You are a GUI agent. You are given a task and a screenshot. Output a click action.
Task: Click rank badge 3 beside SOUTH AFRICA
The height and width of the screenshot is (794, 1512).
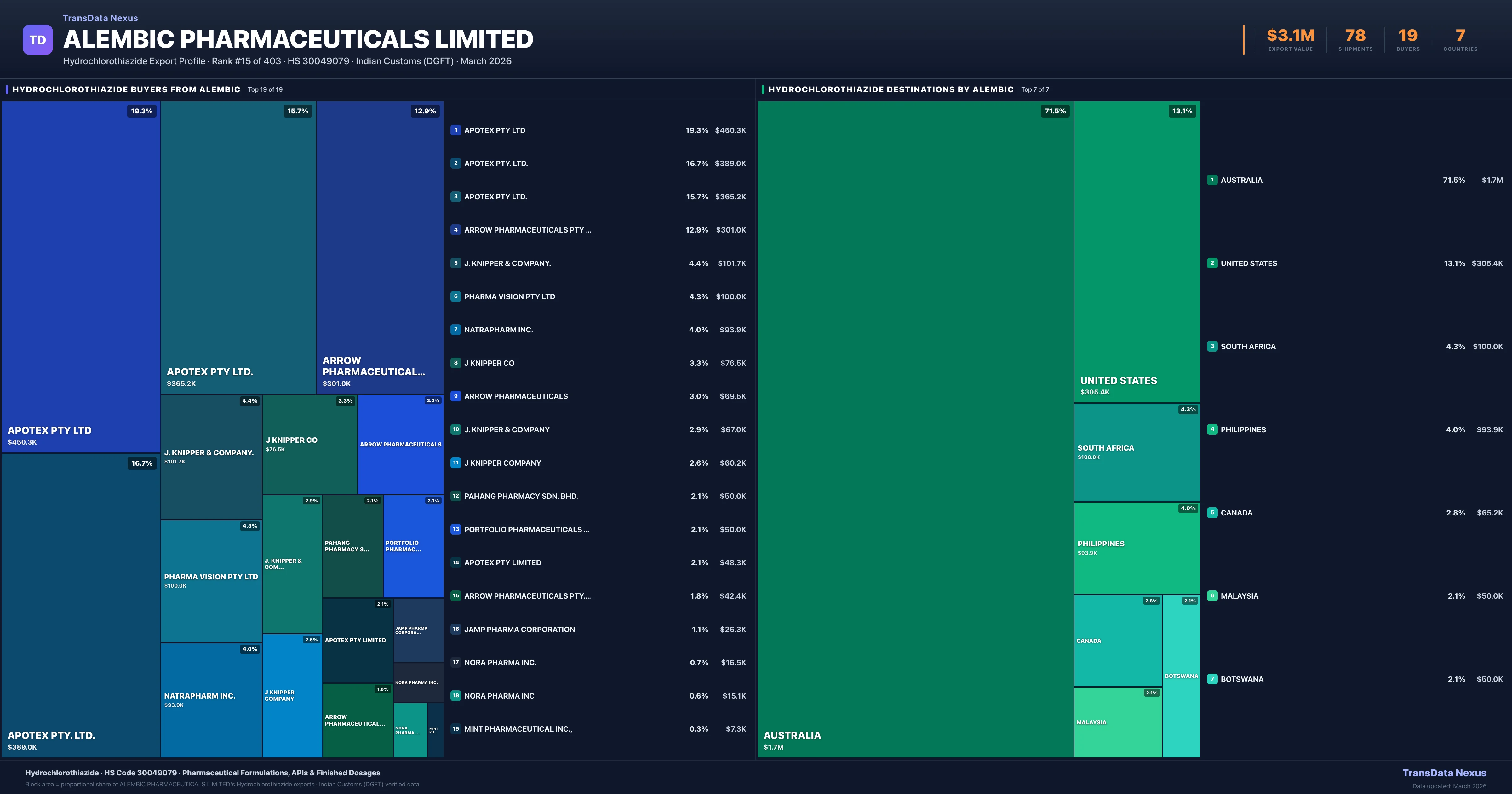coord(1212,347)
